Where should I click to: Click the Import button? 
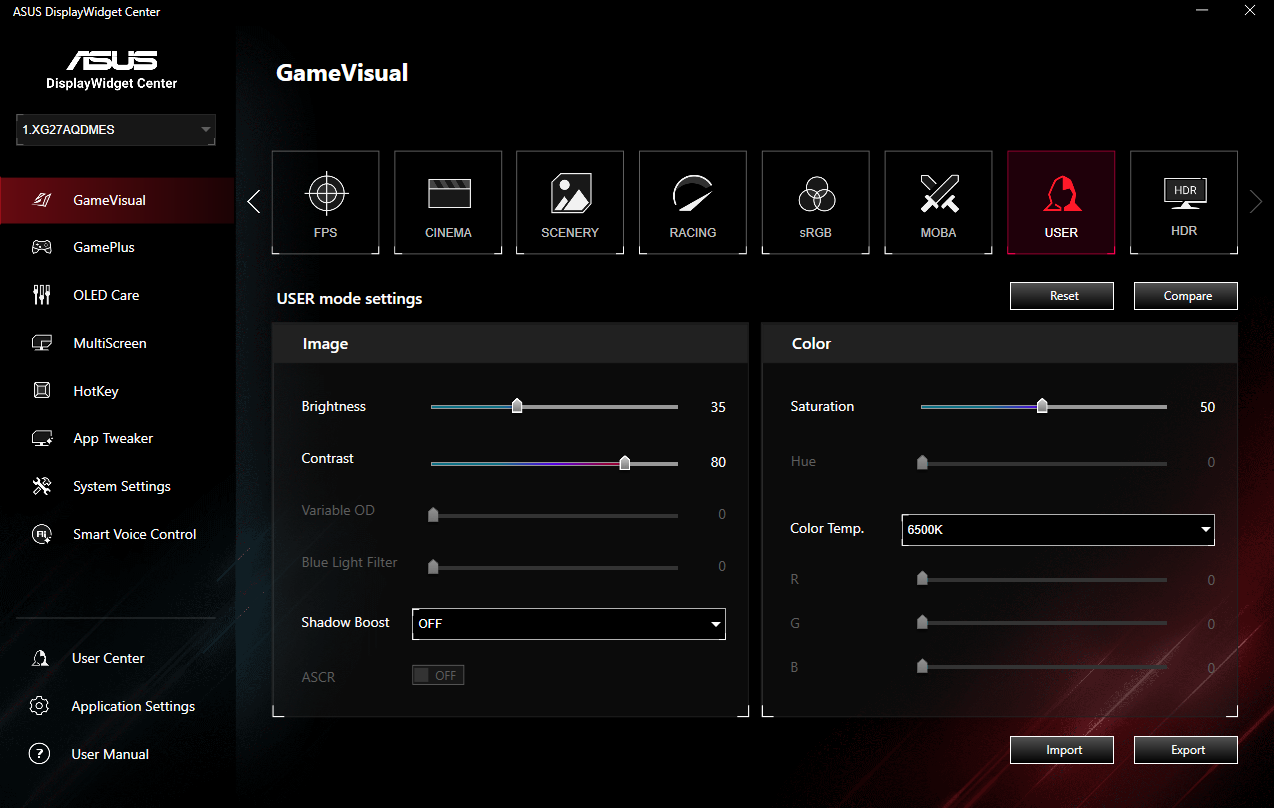click(1064, 750)
